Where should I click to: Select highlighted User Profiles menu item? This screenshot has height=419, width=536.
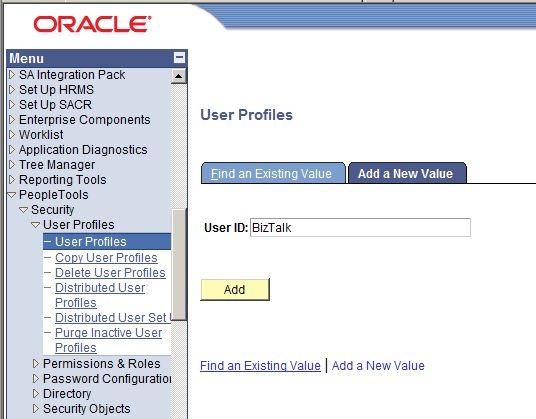tap(107, 242)
